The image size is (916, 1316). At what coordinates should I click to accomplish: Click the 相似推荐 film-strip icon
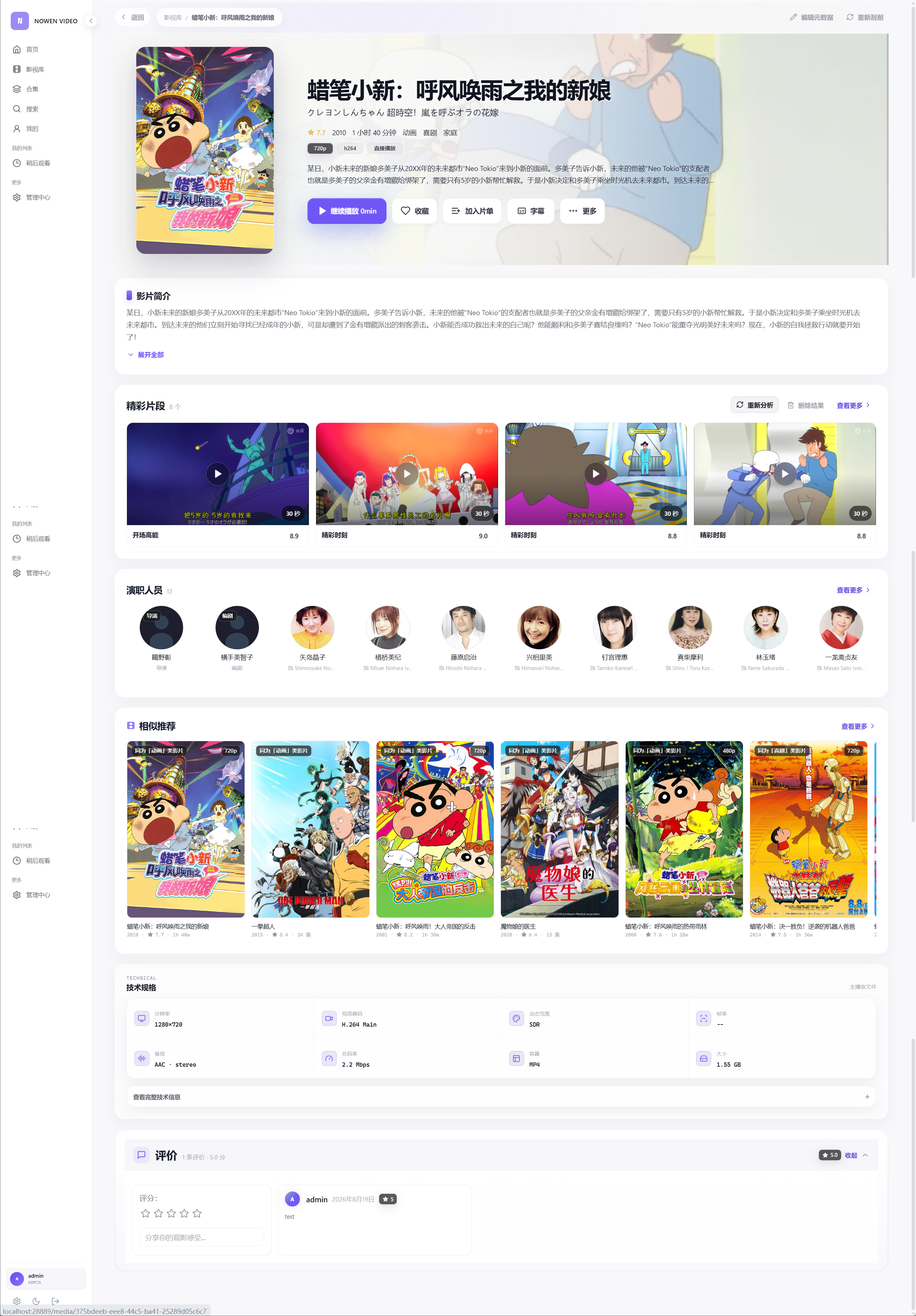coord(130,726)
